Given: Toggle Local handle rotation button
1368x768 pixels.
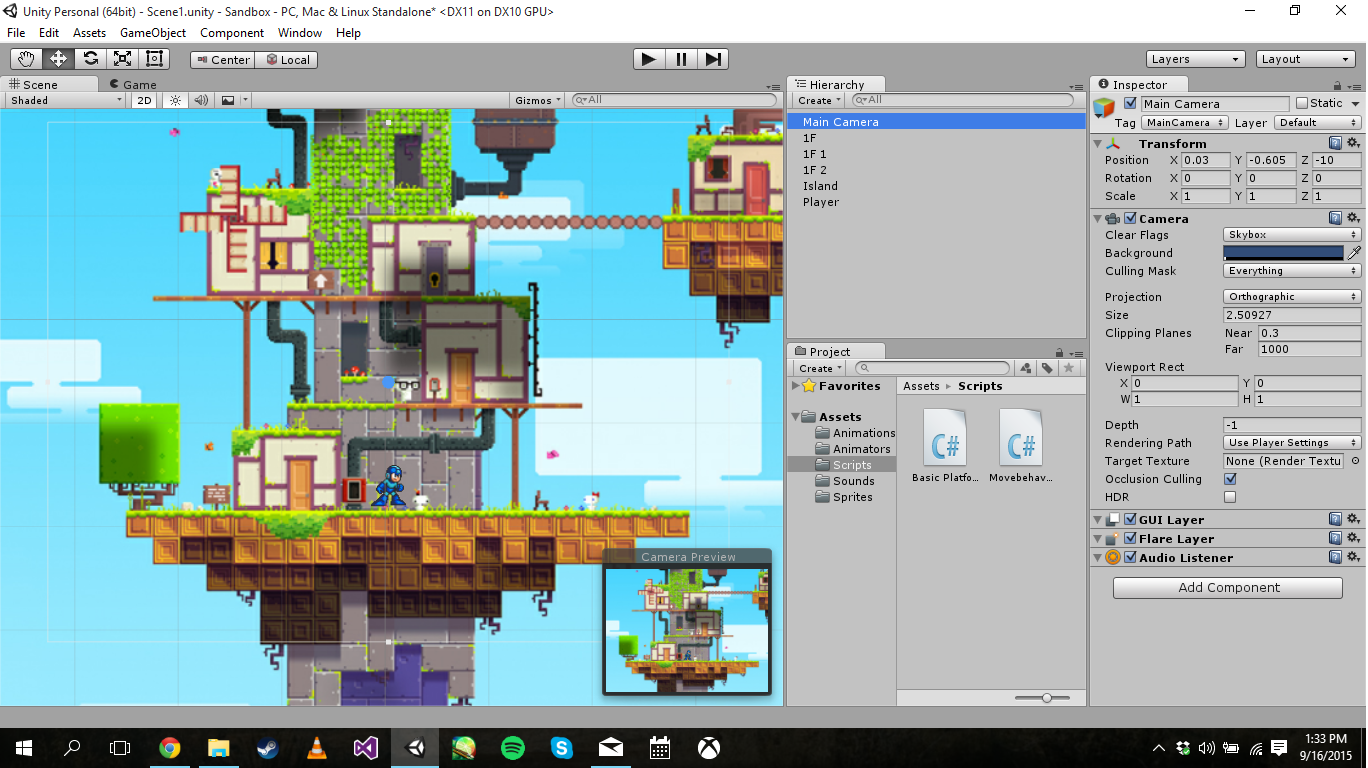Looking at the screenshot, I should coord(287,59).
